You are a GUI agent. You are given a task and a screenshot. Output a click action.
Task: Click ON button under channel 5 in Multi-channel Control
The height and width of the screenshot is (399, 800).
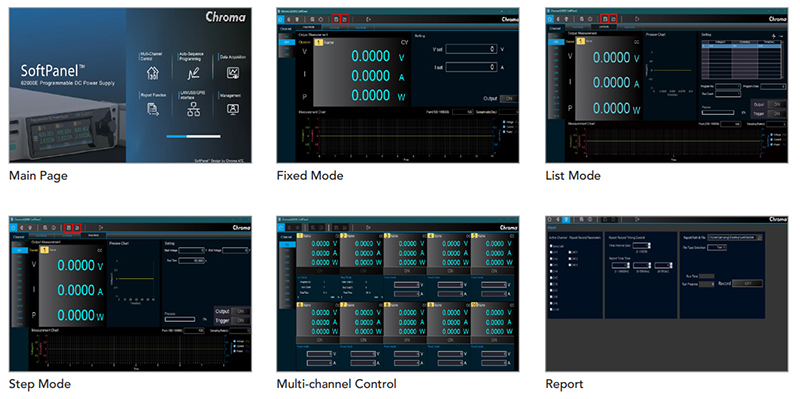(x=493, y=271)
